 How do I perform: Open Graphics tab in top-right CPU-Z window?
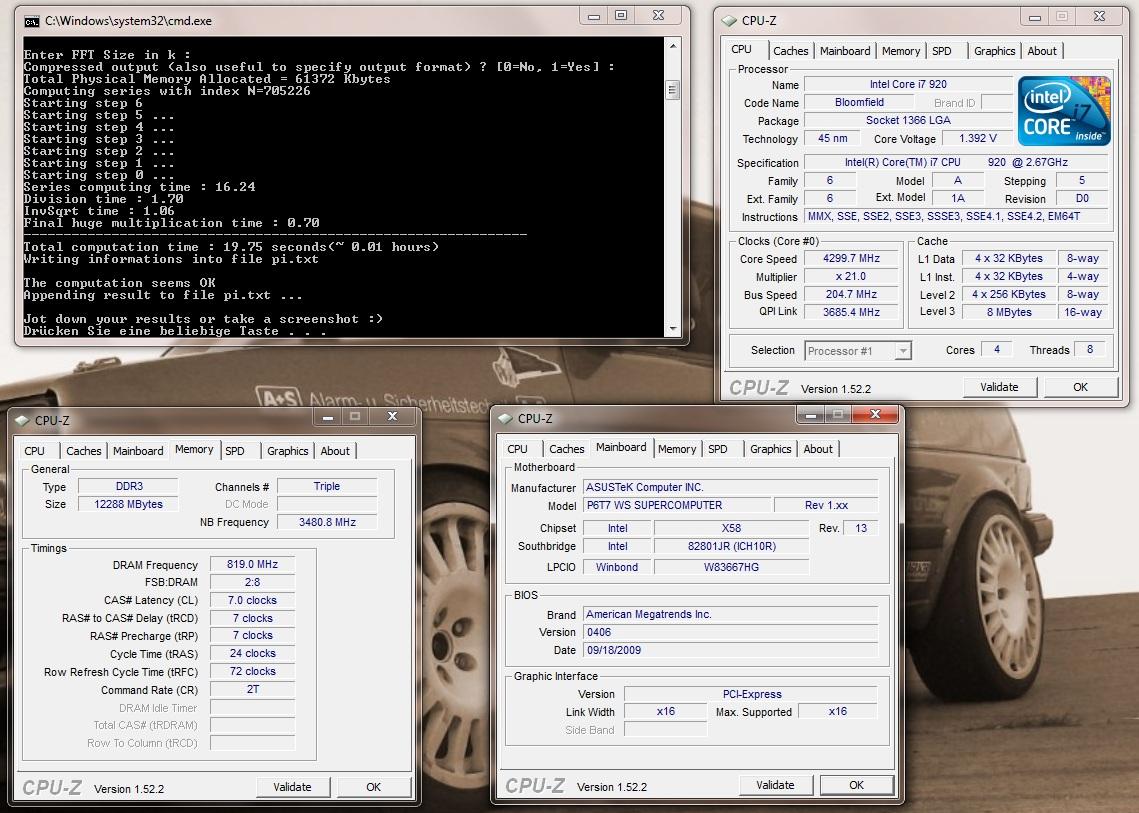tap(994, 51)
